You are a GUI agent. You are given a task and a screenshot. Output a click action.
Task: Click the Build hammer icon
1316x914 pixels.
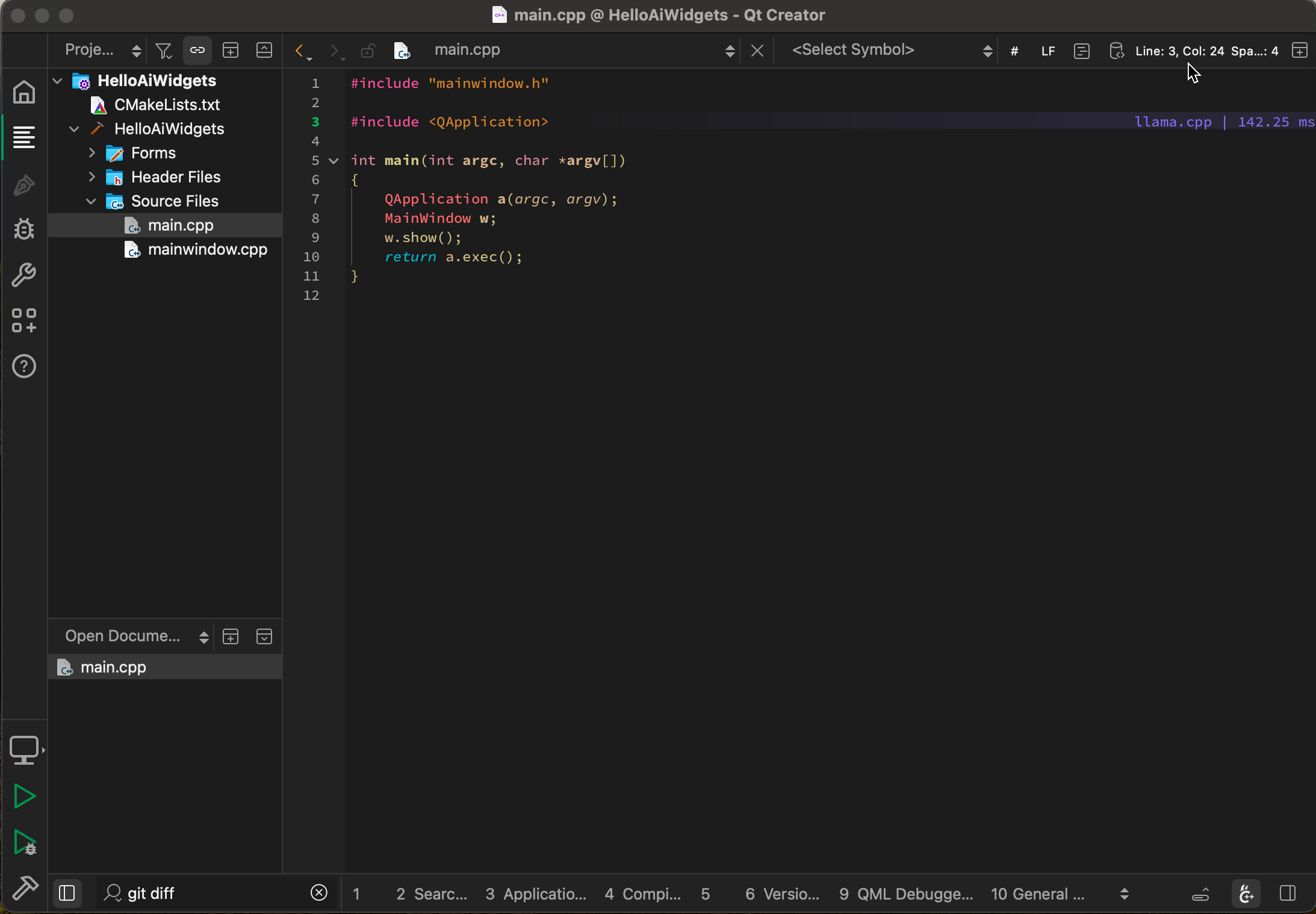click(24, 888)
